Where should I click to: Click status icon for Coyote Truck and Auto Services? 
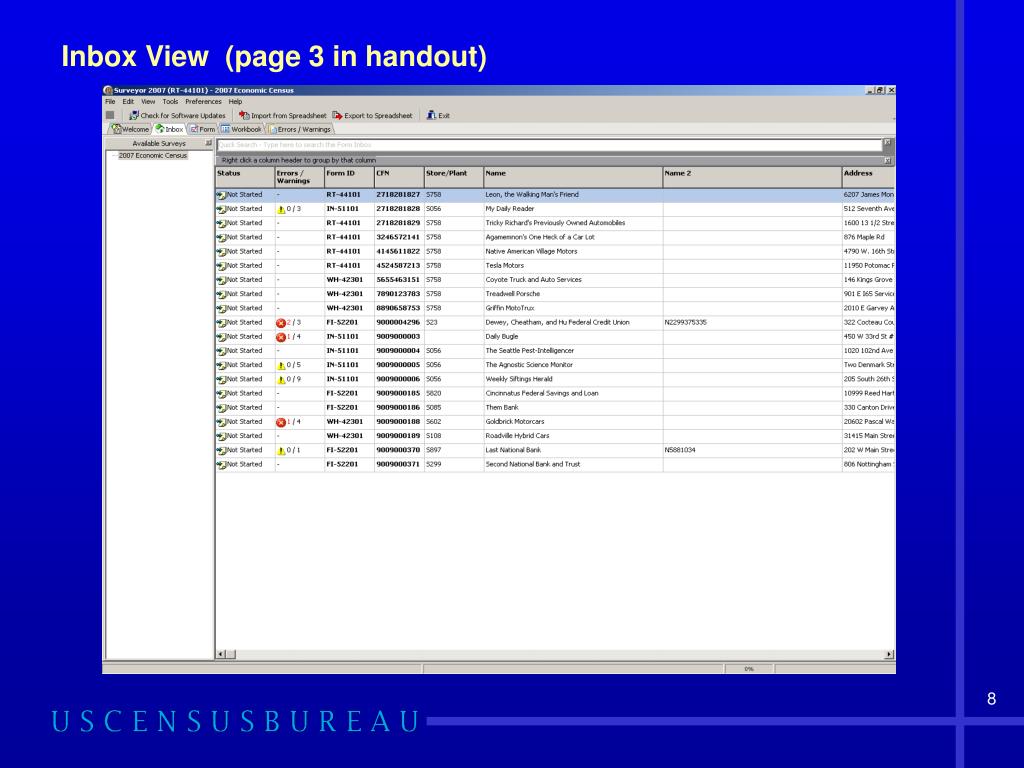coord(221,281)
